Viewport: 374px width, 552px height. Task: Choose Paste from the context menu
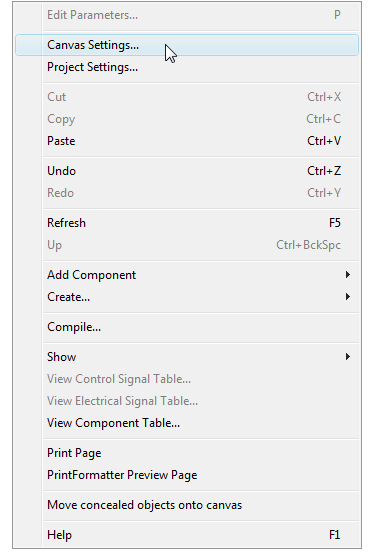187,141
